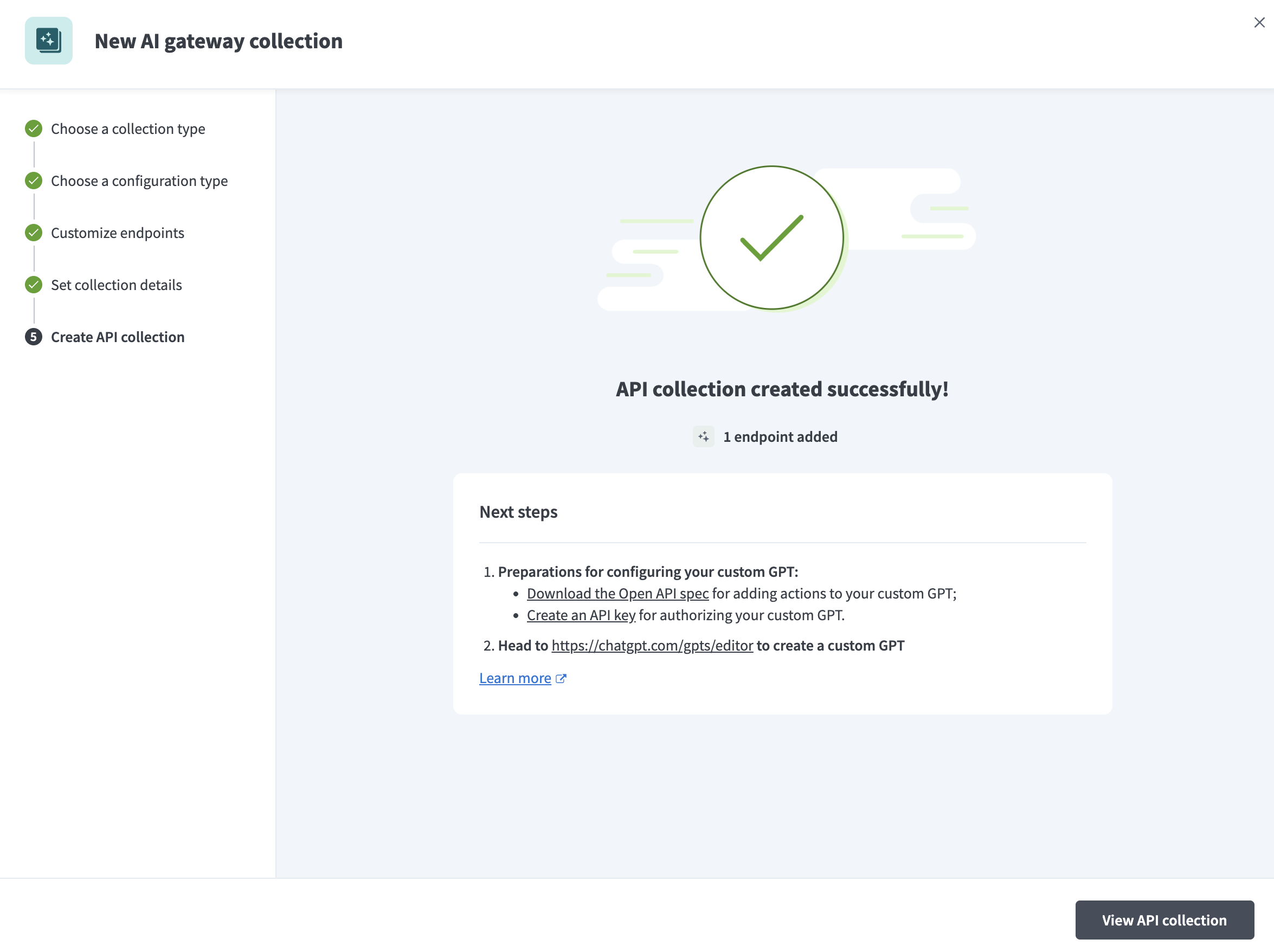Click the external link icon next to Learn more
Viewport: 1274px width, 952px height.
point(561,678)
